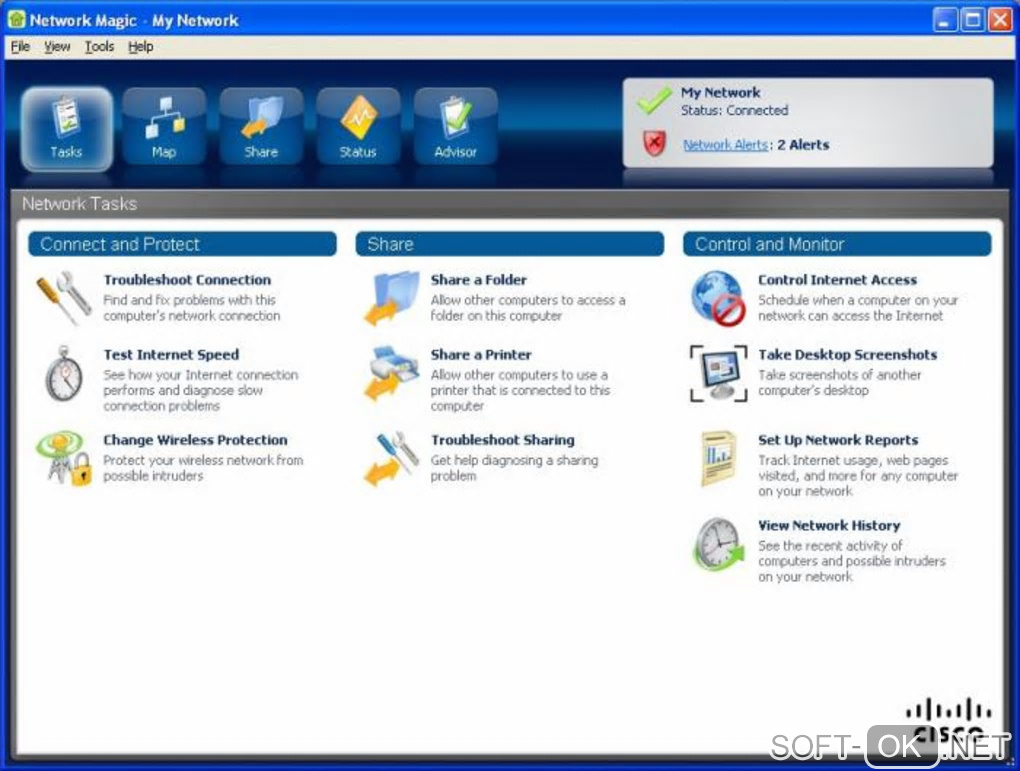Open View Network History task
This screenshot has width=1020, height=771.
click(x=829, y=525)
